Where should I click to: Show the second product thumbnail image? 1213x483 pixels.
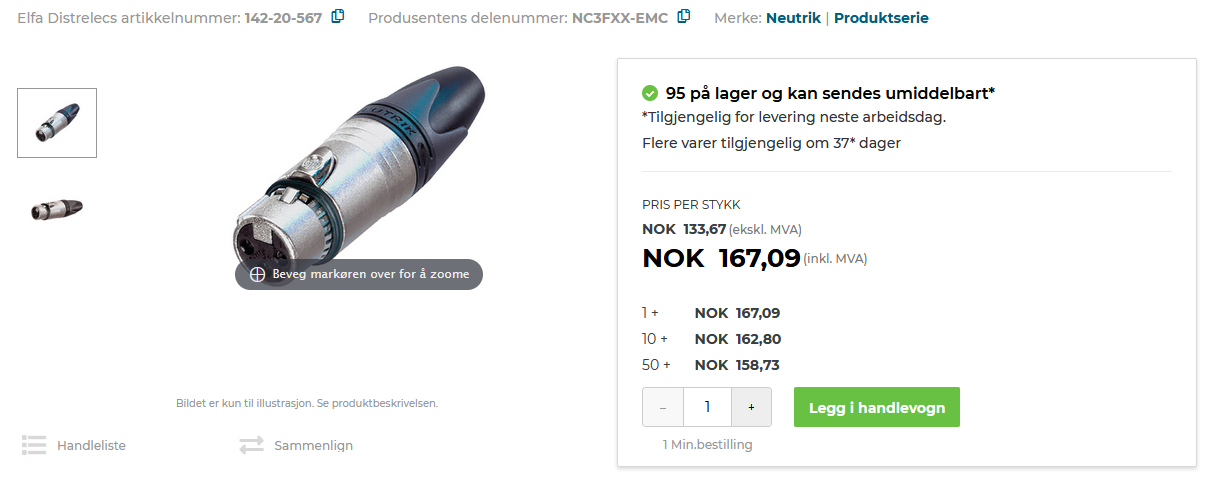[x=57, y=208]
